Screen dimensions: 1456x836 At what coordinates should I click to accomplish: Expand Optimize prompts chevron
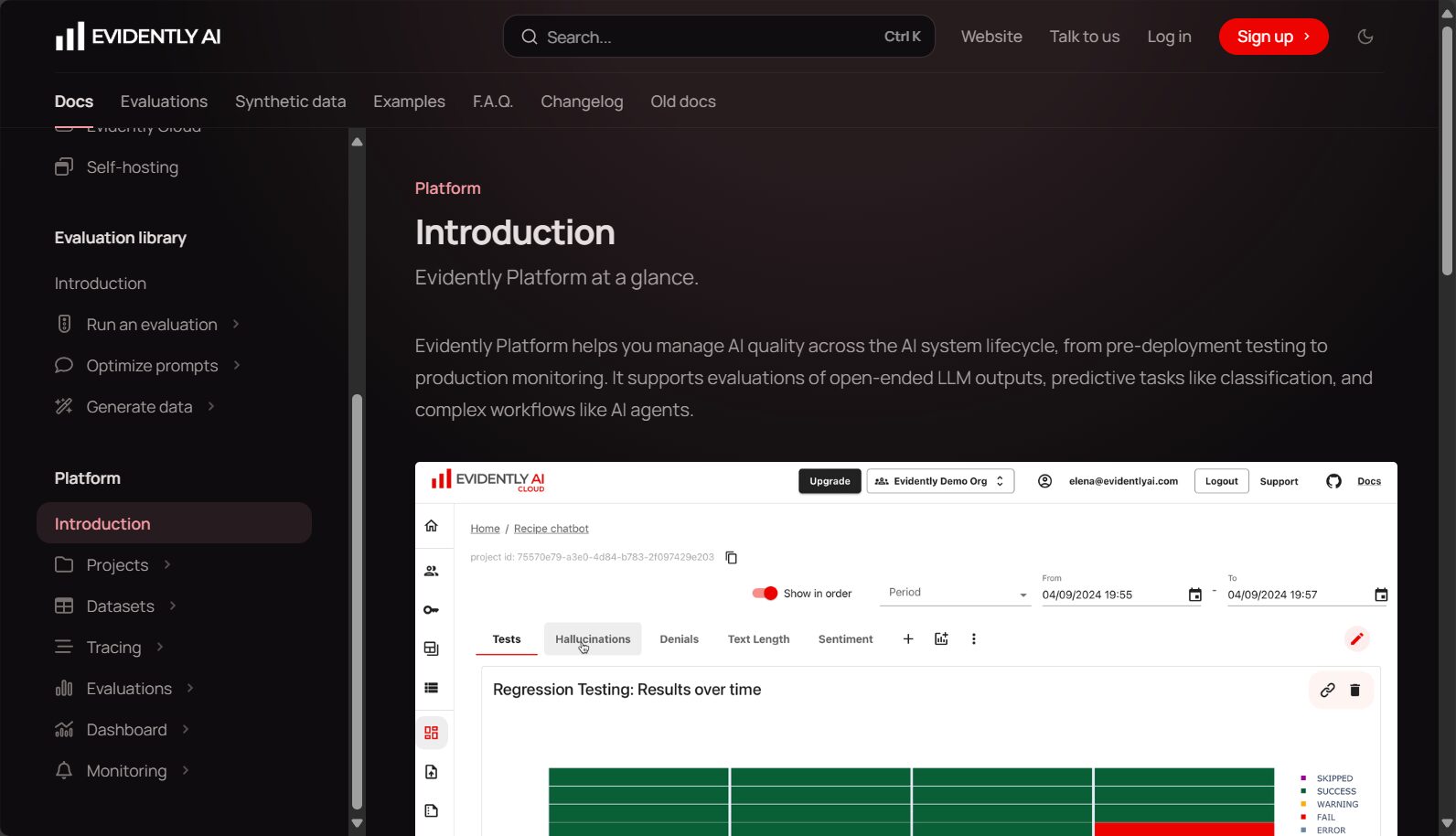pos(237,365)
